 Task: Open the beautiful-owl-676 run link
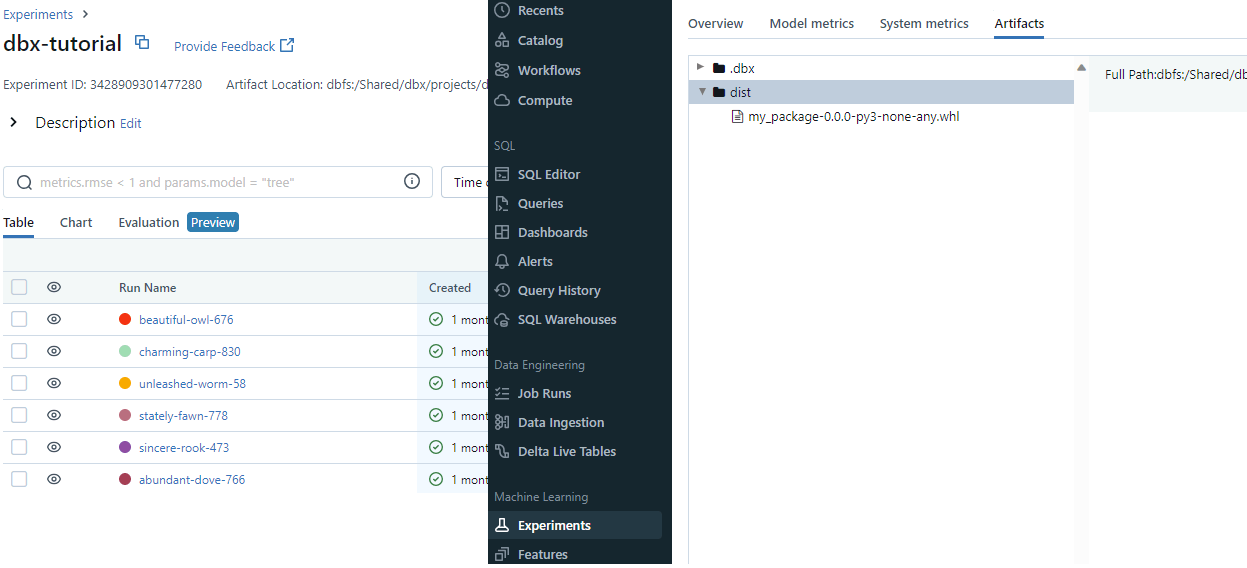point(186,319)
